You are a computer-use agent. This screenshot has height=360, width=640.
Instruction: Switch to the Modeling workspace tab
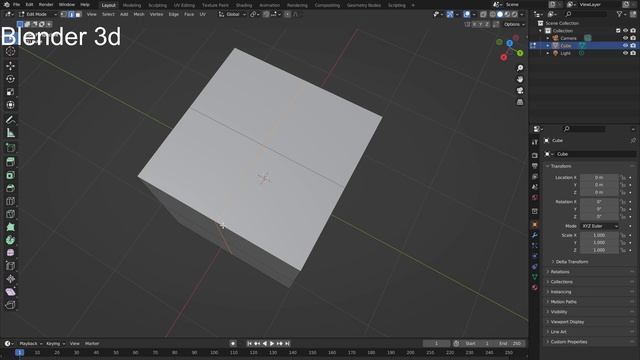point(132,5)
